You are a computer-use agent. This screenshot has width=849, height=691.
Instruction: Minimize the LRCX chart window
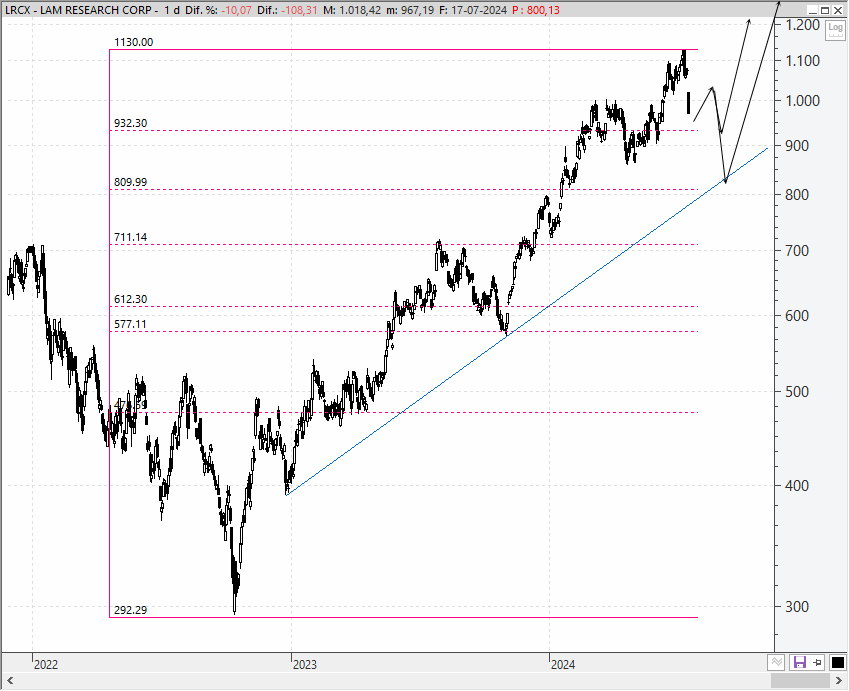(x=812, y=10)
